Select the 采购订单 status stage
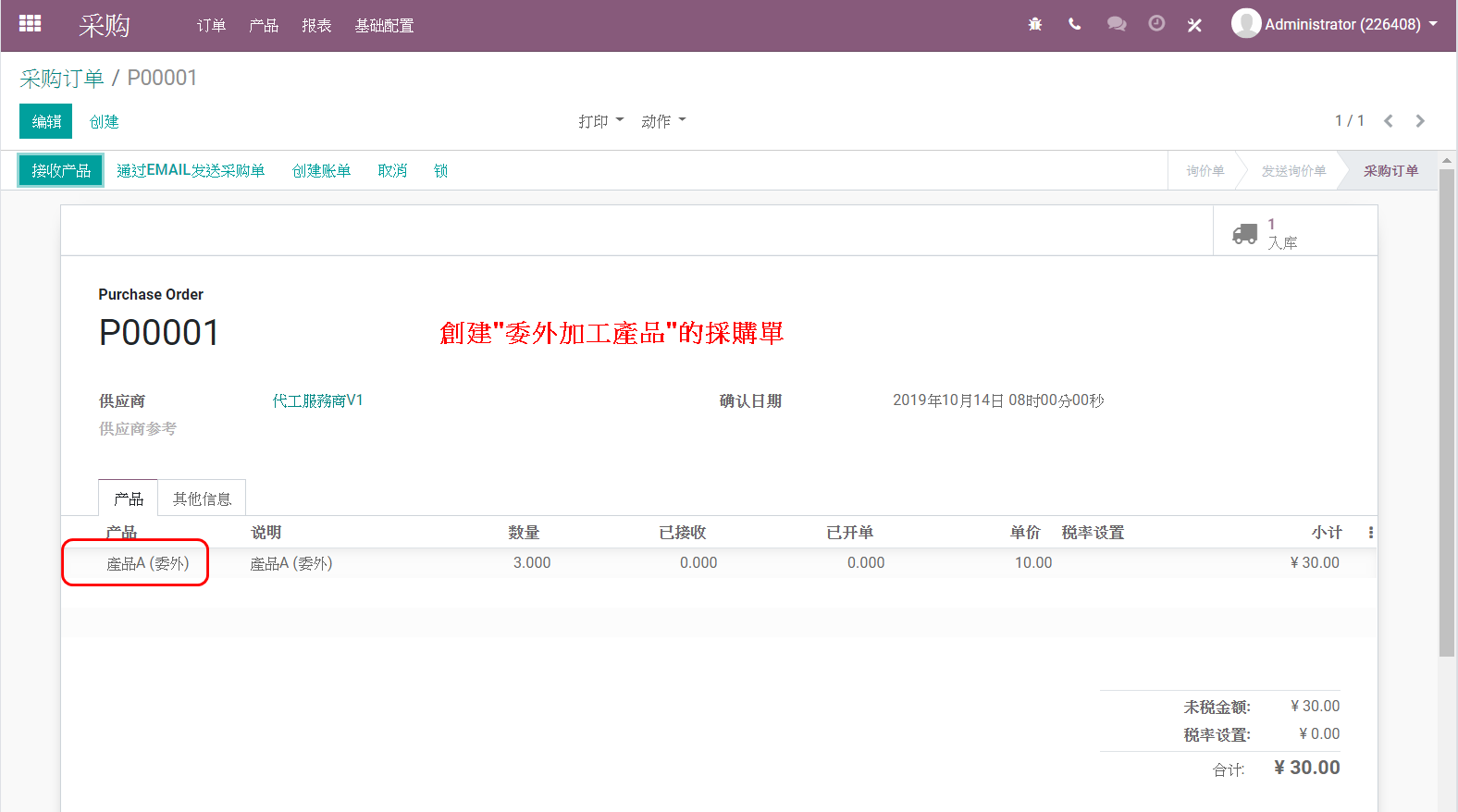 pyautogui.click(x=1390, y=171)
